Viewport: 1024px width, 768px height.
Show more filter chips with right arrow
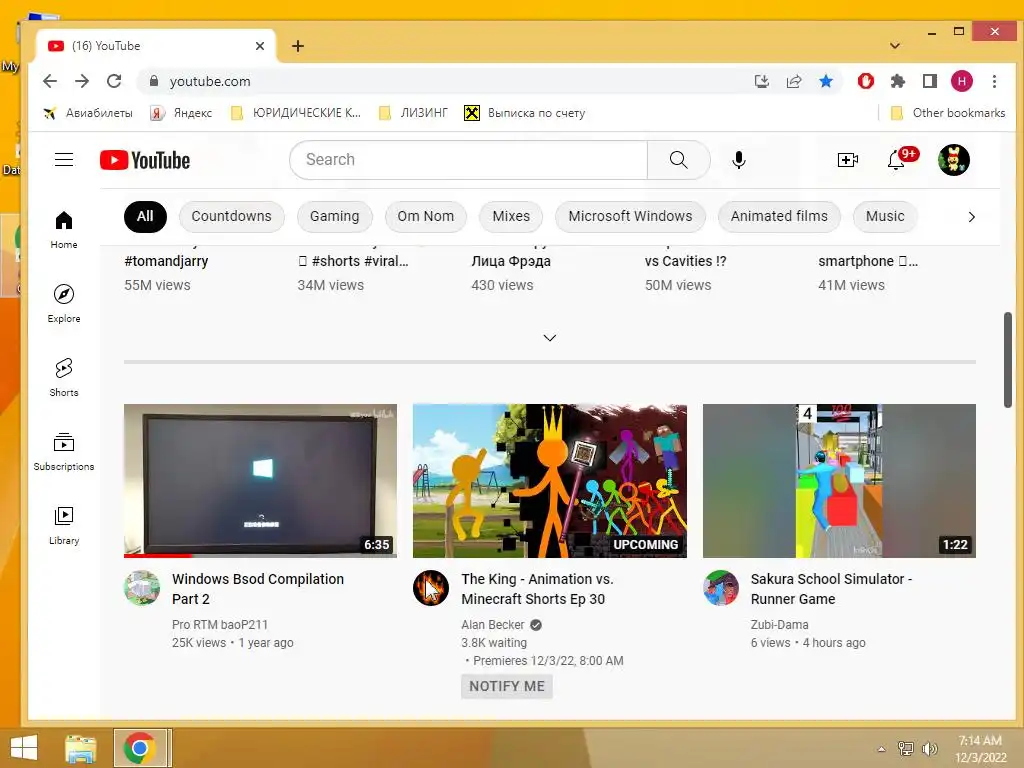coord(971,217)
